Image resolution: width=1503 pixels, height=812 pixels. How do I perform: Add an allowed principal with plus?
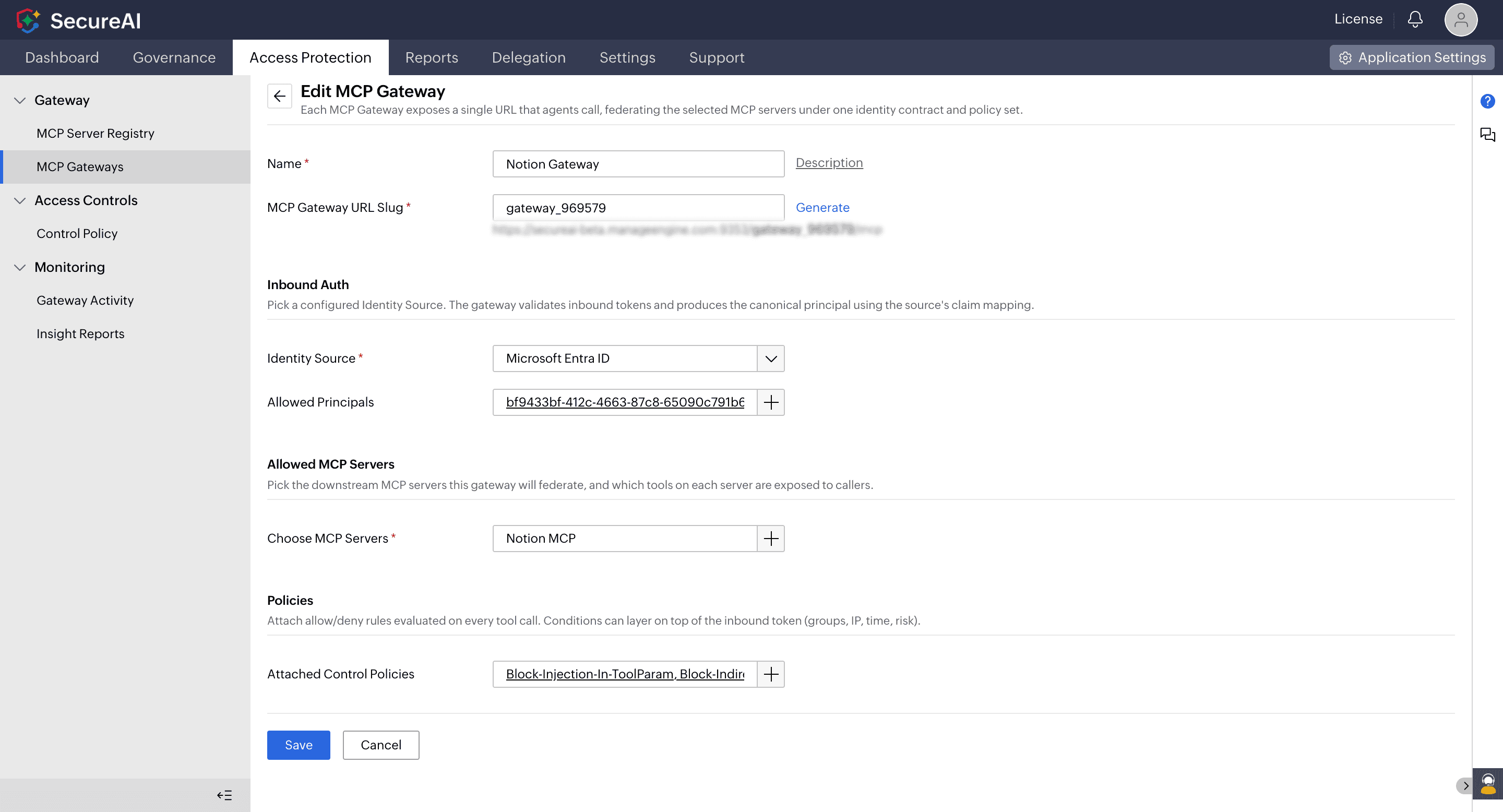[x=771, y=402]
